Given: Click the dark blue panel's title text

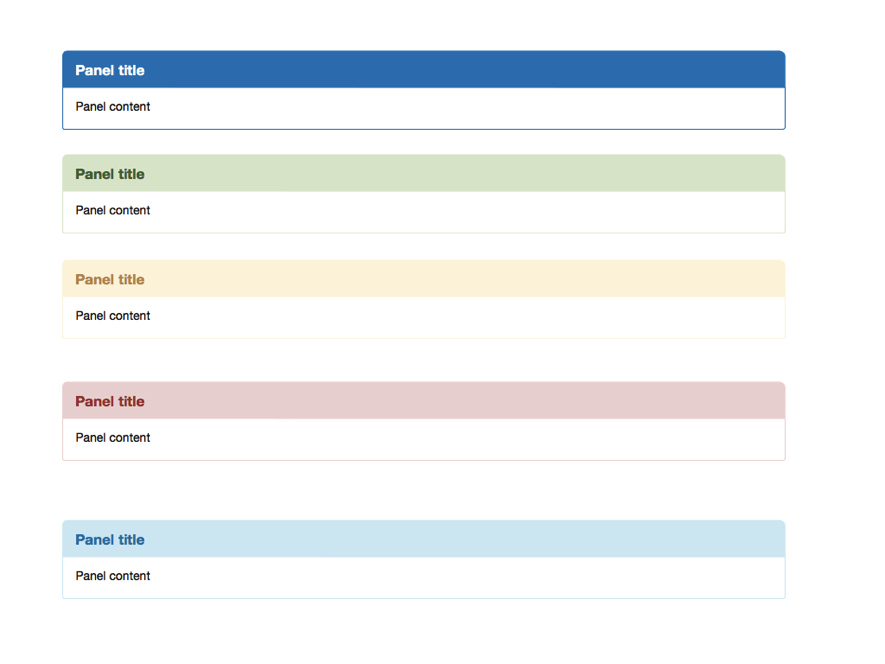Looking at the screenshot, I should tap(110, 70).
